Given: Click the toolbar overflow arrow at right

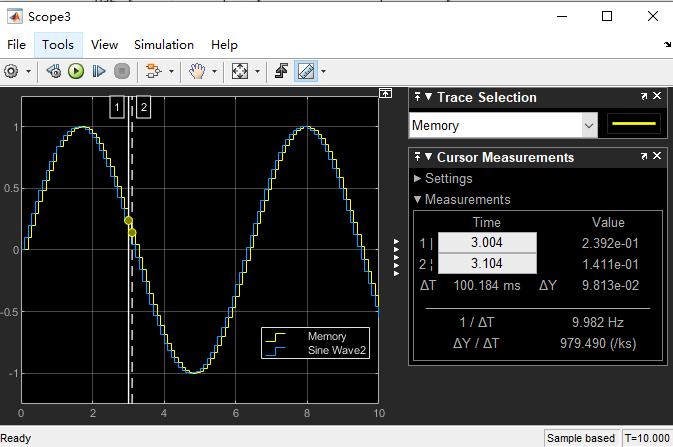Looking at the screenshot, I should click(667, 45).
